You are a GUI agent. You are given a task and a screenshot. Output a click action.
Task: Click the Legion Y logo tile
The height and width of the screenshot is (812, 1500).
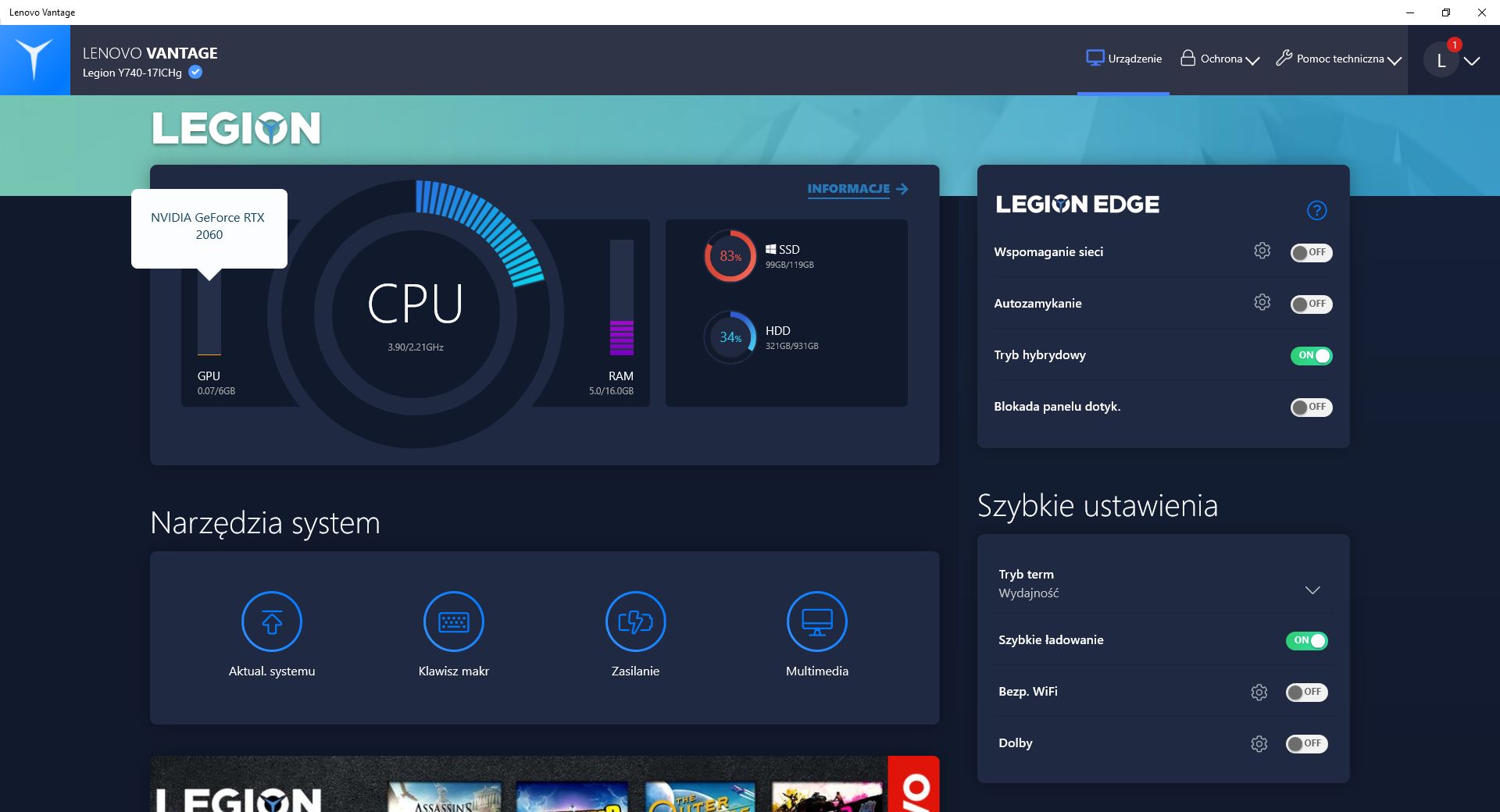pyautogui.click(x=35, y=60)
